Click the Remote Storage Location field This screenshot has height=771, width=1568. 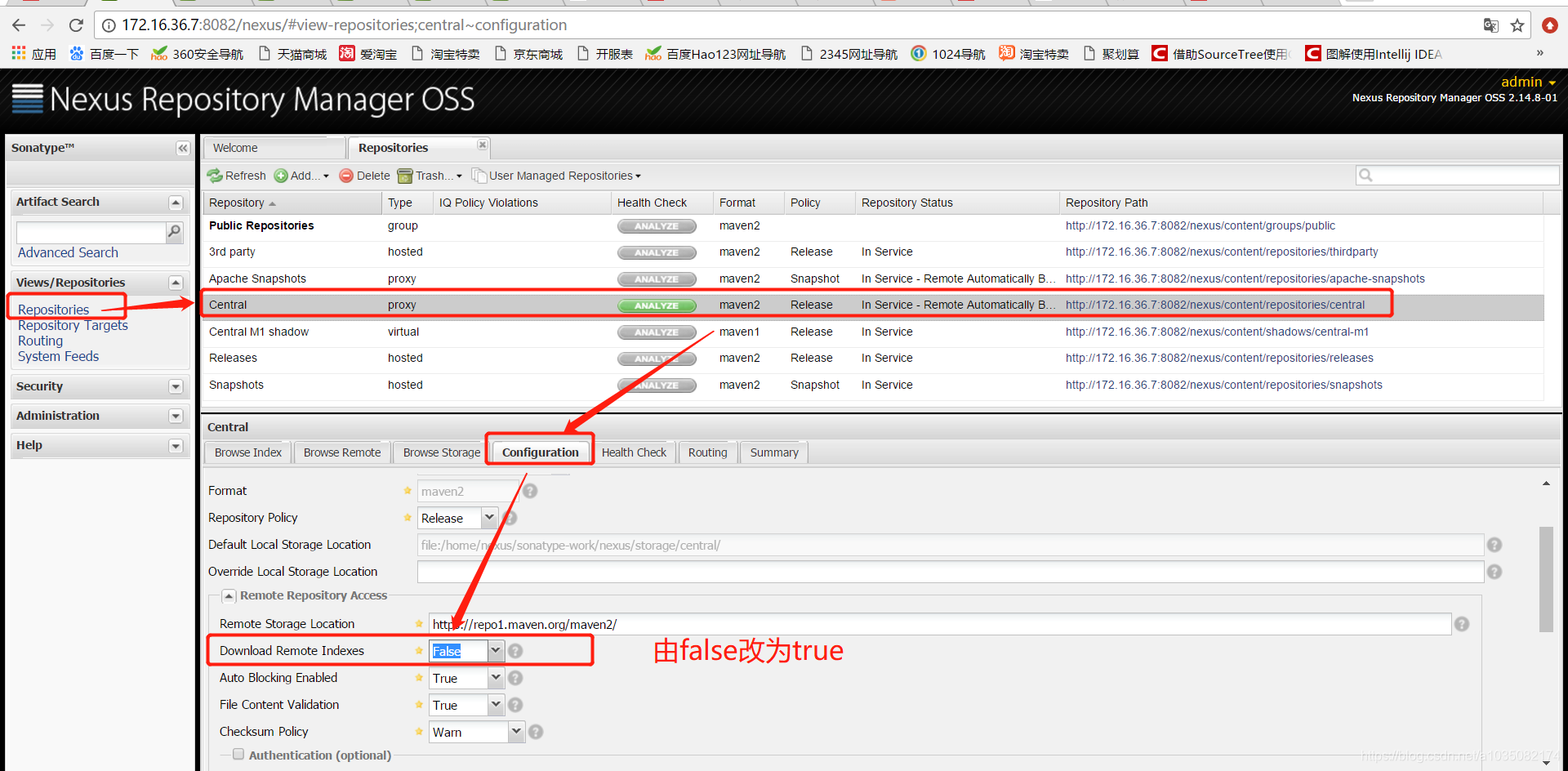click(x=940, y=624)
